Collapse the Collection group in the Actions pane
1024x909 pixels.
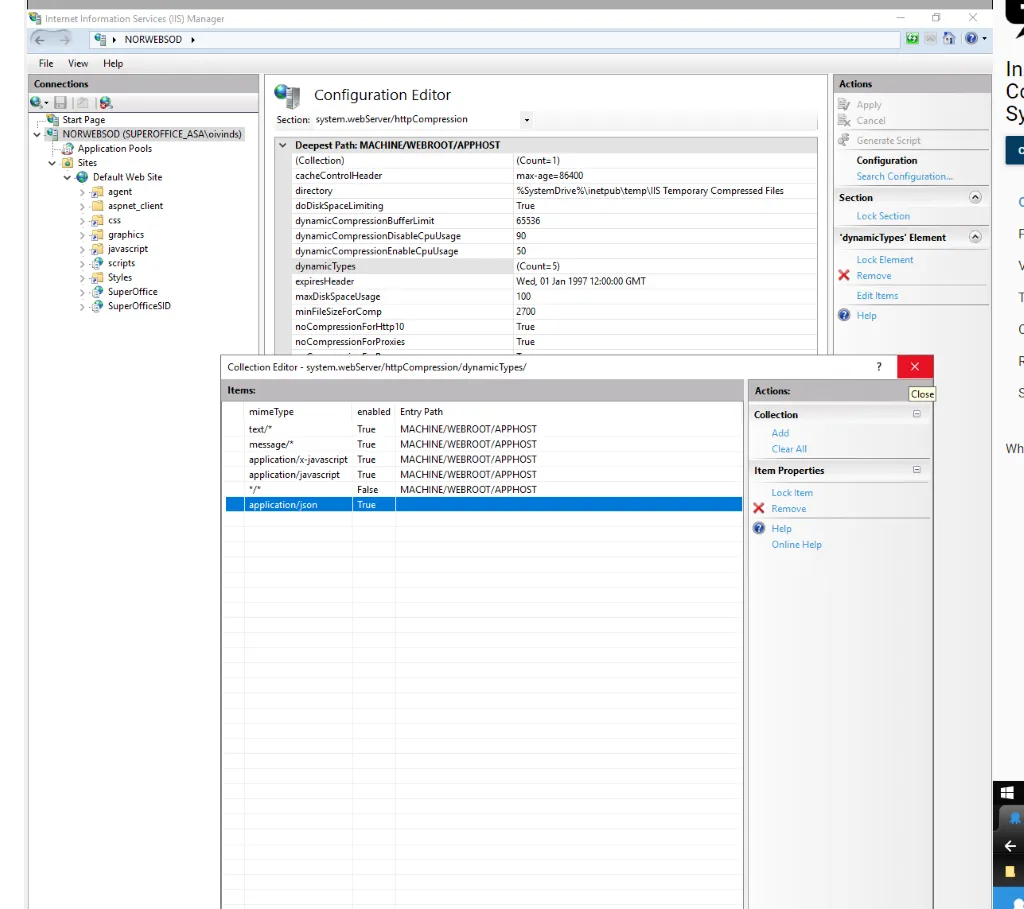[x=916, y=414]
